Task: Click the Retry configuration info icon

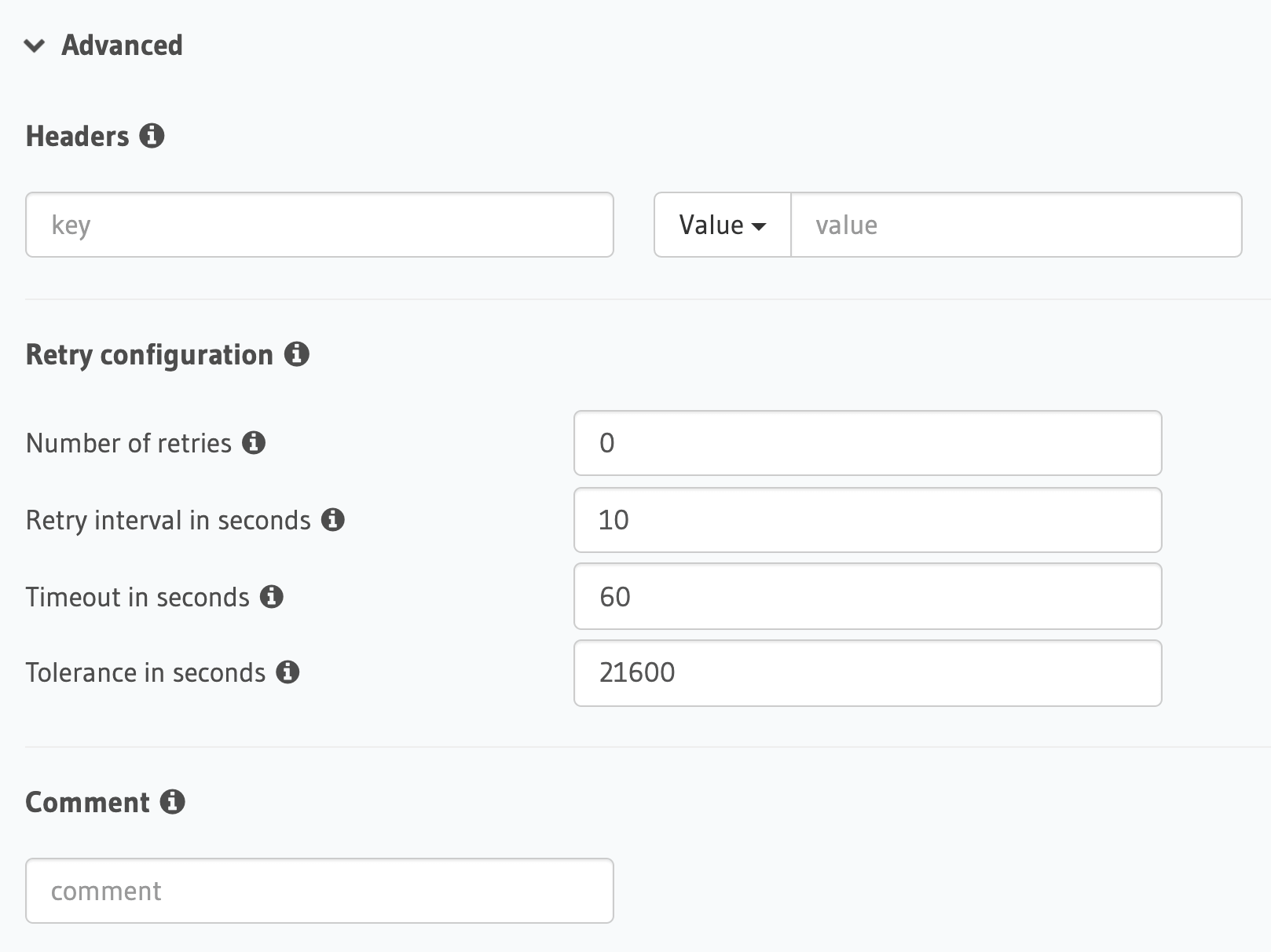Action: 298,355
